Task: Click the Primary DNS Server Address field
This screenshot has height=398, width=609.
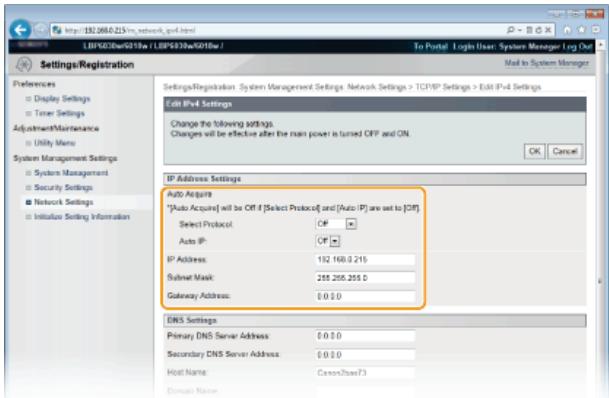Action: (x=365, y=336)
